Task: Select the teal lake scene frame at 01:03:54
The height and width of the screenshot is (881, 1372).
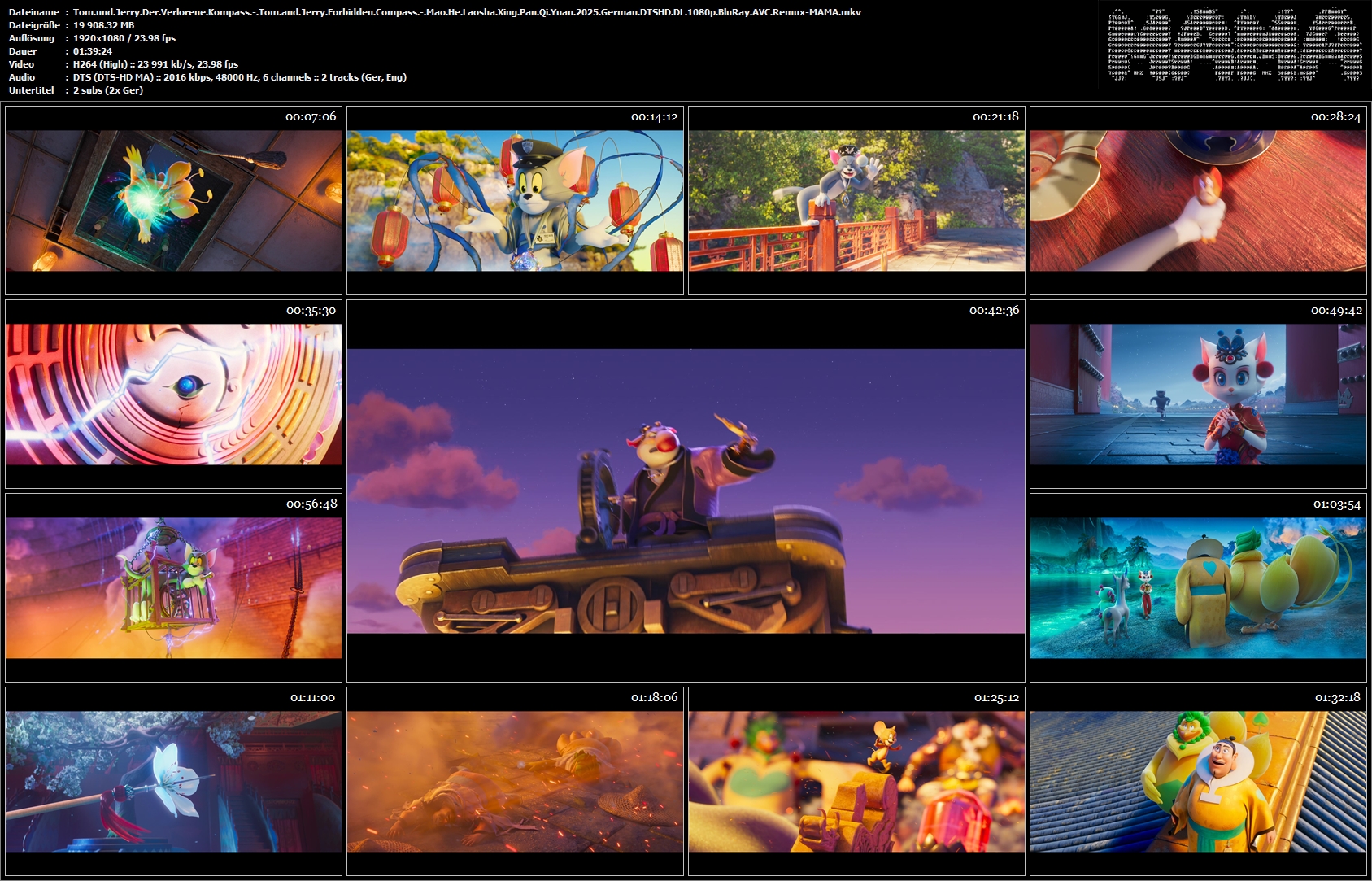Action: [x=1198, y=587]
